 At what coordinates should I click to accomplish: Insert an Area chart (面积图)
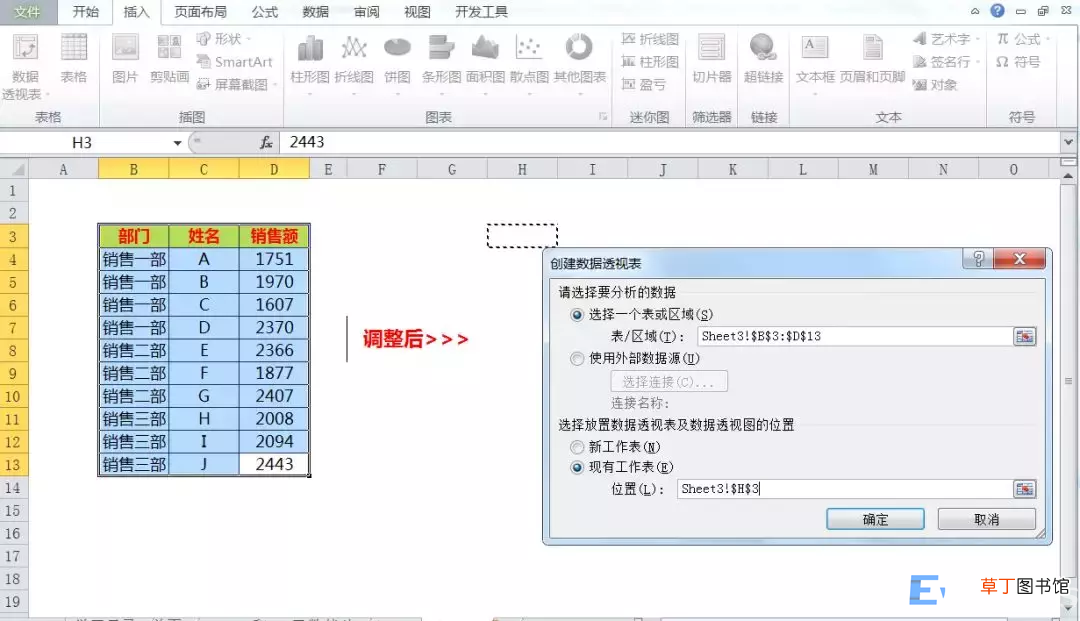pyautogui.click(x=486, y=63)
